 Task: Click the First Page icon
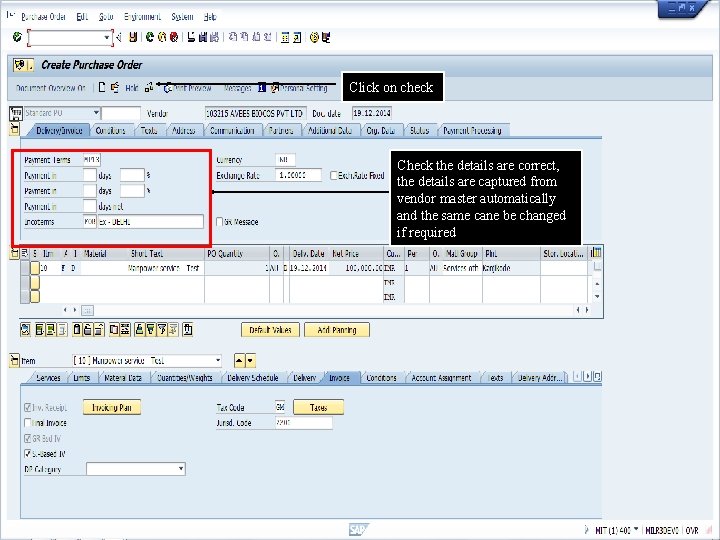[233, 37]
